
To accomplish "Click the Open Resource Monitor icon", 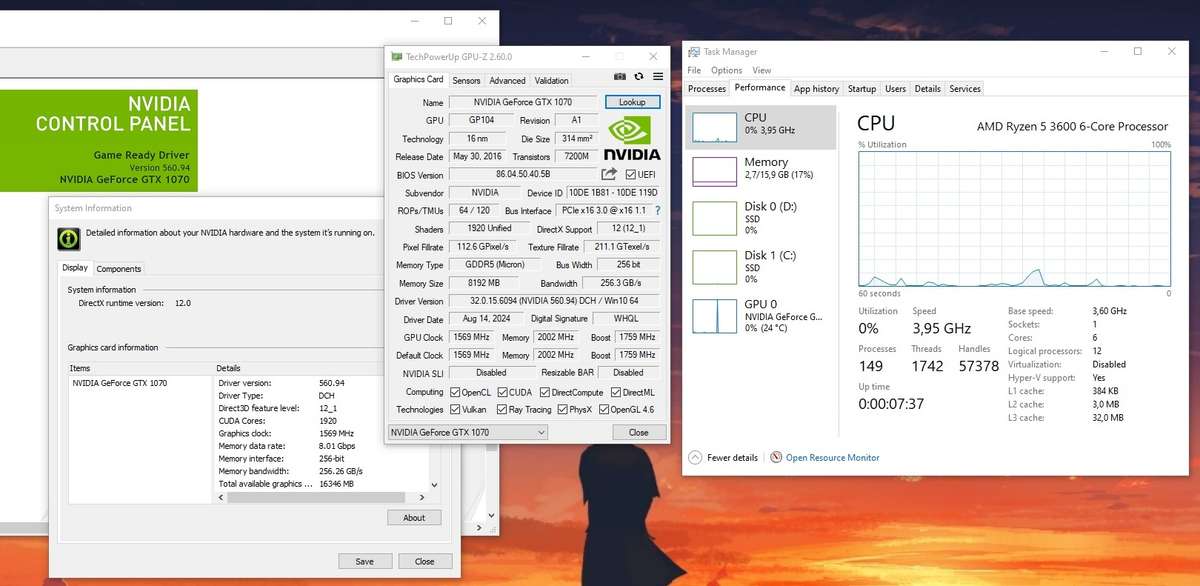I will [x=776, y=457].
